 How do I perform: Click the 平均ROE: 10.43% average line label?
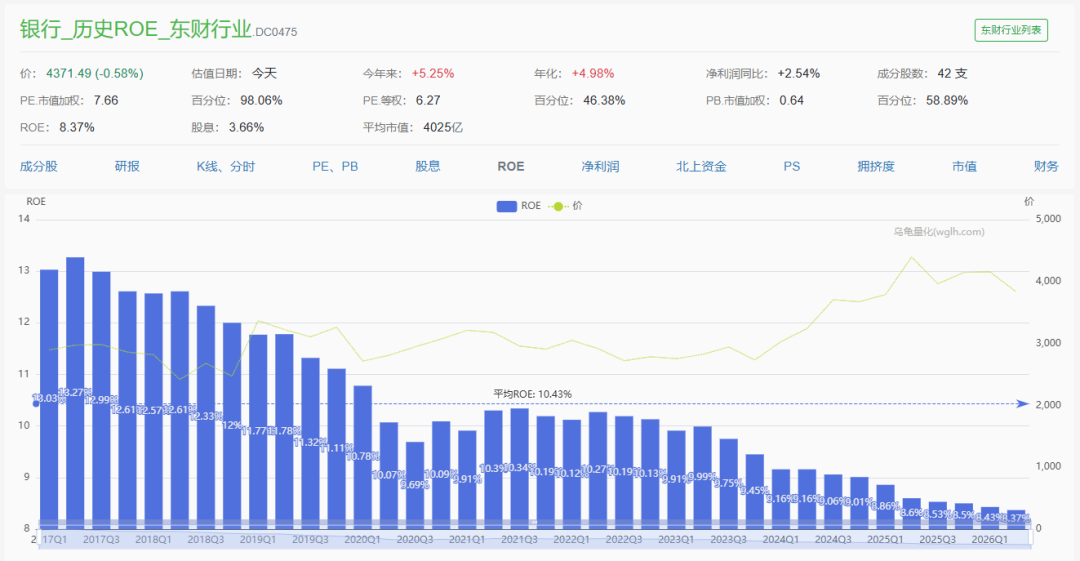click(532, 394)
